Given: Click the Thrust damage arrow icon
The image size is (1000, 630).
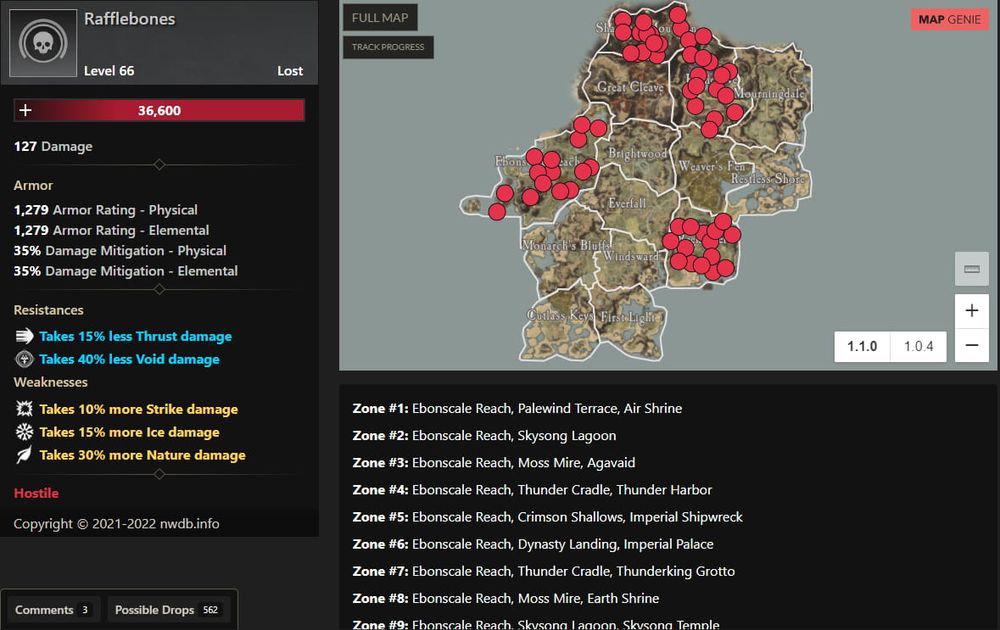Looking at the screenshot, I should [x=24, y=336].
